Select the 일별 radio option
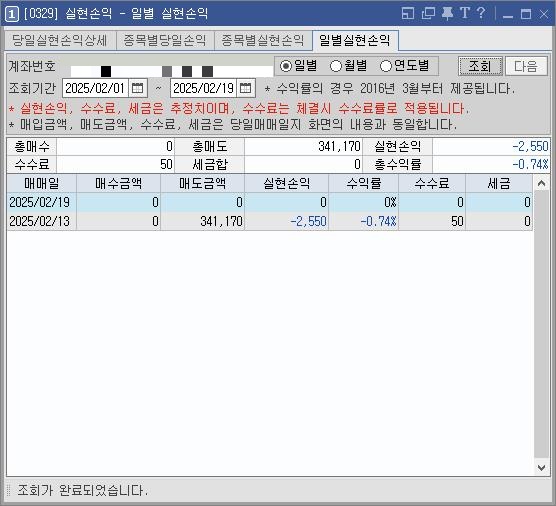 coord(298,66)
